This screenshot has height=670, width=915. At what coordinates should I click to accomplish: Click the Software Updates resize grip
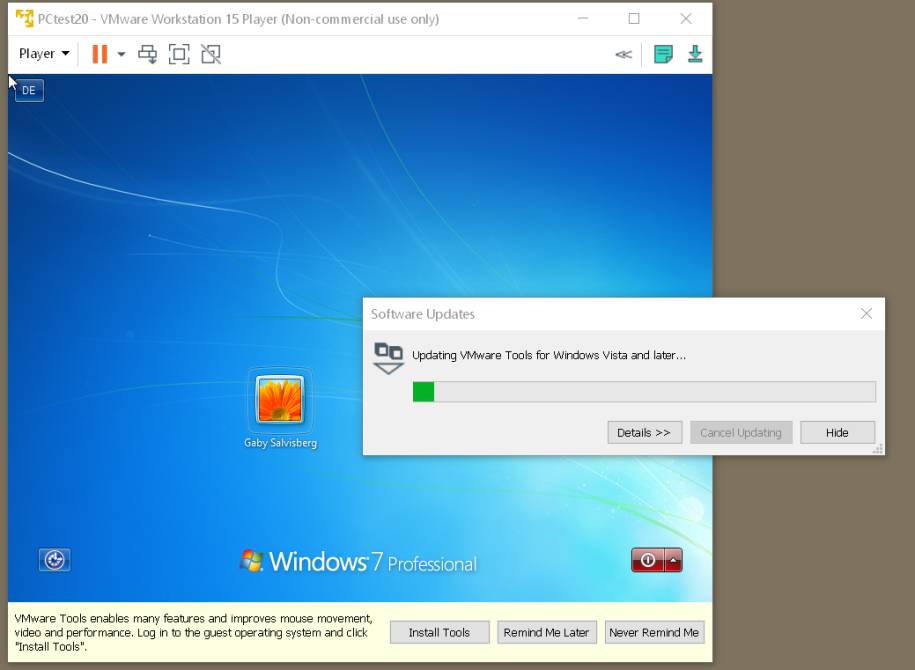[878, 449]
